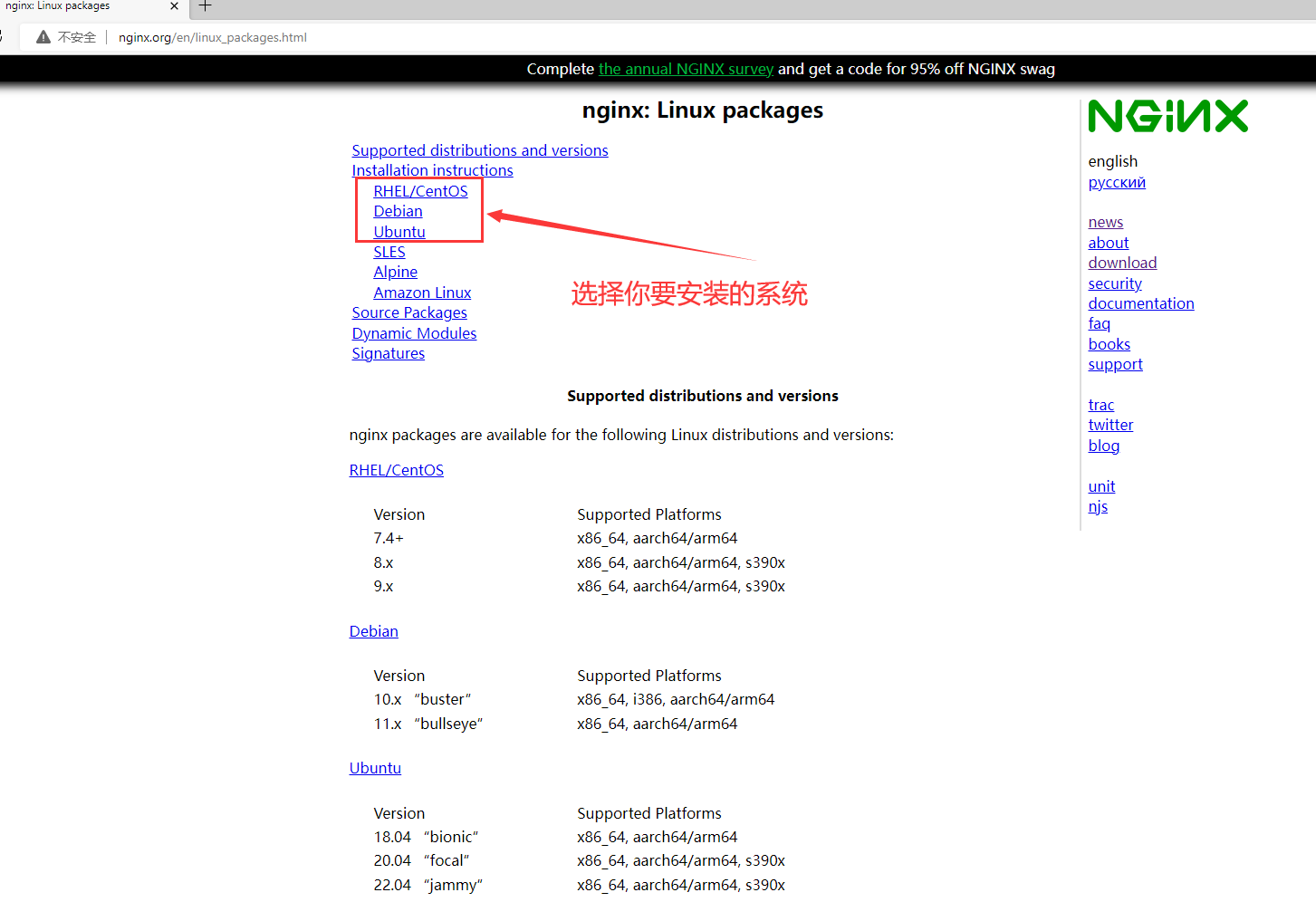1316x902 pixels.
Task: Click the 'english' language label
Action: pos(1112,161)
